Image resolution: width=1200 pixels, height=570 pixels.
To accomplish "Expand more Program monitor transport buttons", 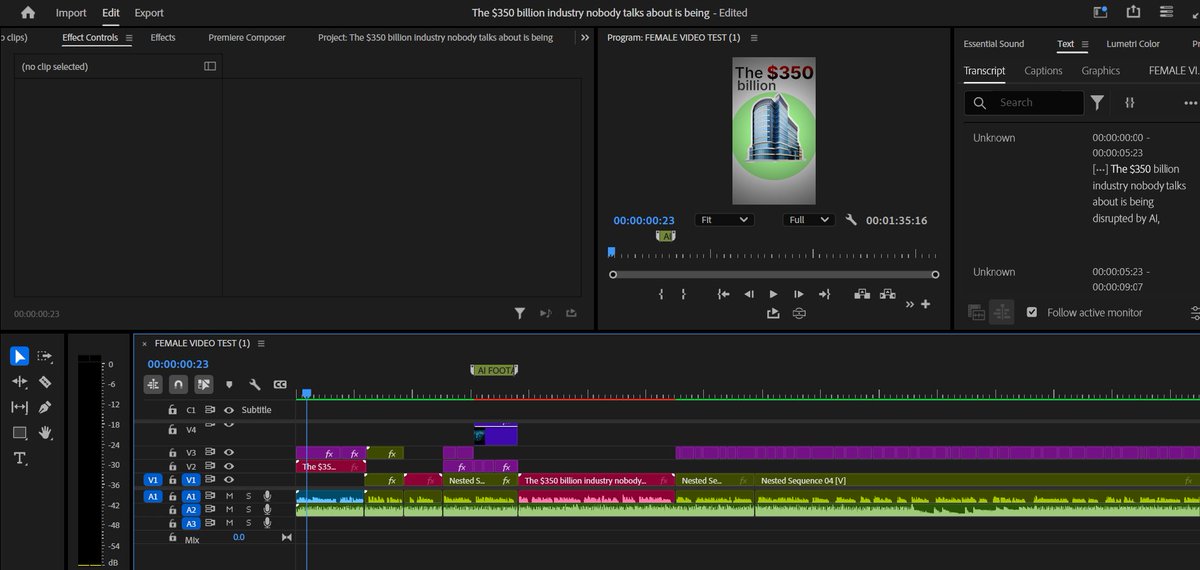I will (x=909, y=304).
